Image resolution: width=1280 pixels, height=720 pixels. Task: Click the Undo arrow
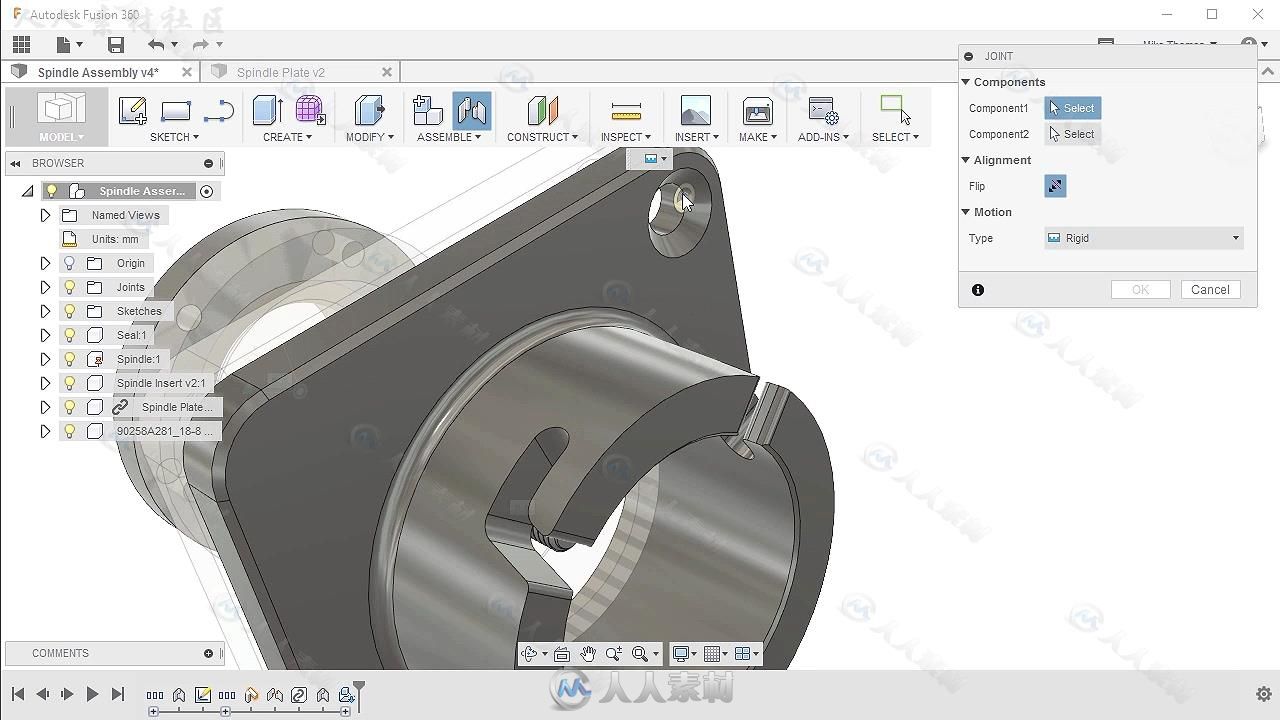pyautogui.click(x=155, y=44)
